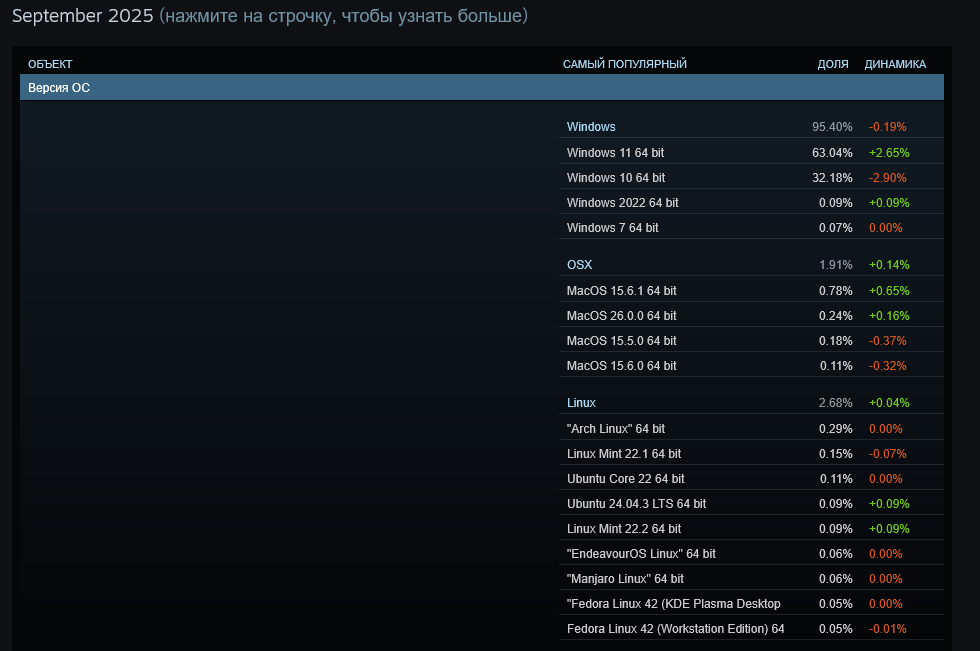Select the Linux Mint 22.1 64 bit row
Screen dimensions: 980x651
[751, 454]
